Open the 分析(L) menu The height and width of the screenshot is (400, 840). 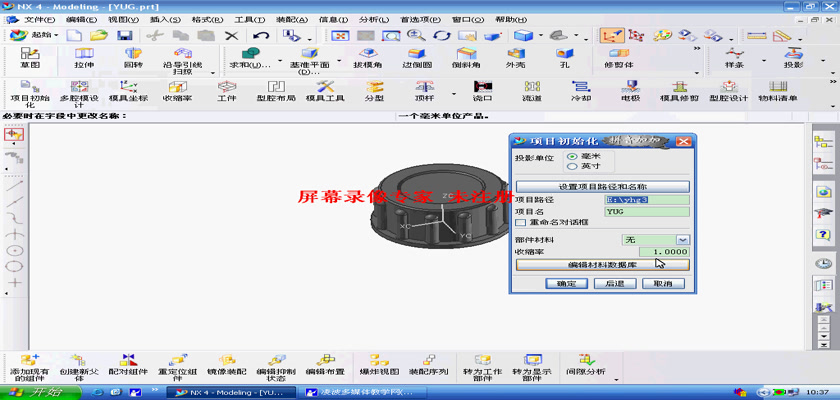pos(373,19)
